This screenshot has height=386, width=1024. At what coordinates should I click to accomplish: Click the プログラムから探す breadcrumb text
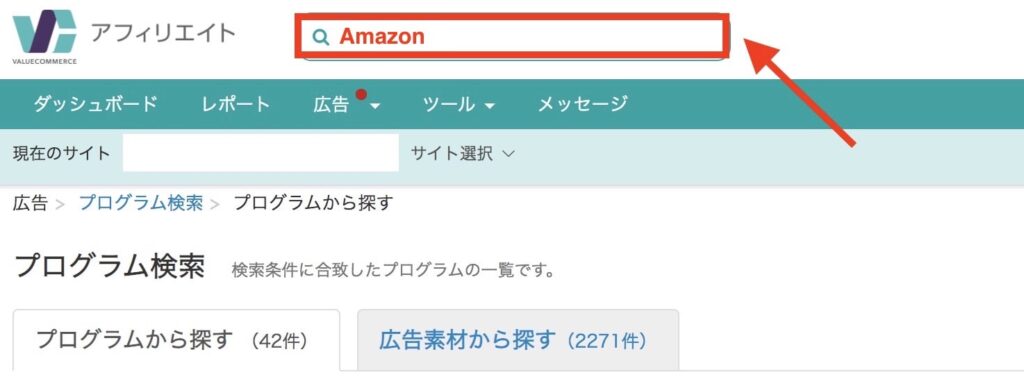313,203
